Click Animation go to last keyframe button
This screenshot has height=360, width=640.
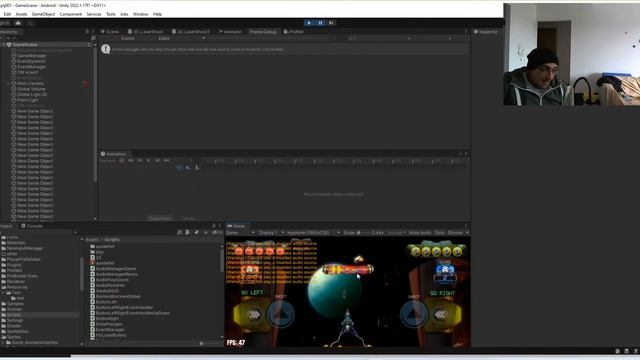(167, 160)
